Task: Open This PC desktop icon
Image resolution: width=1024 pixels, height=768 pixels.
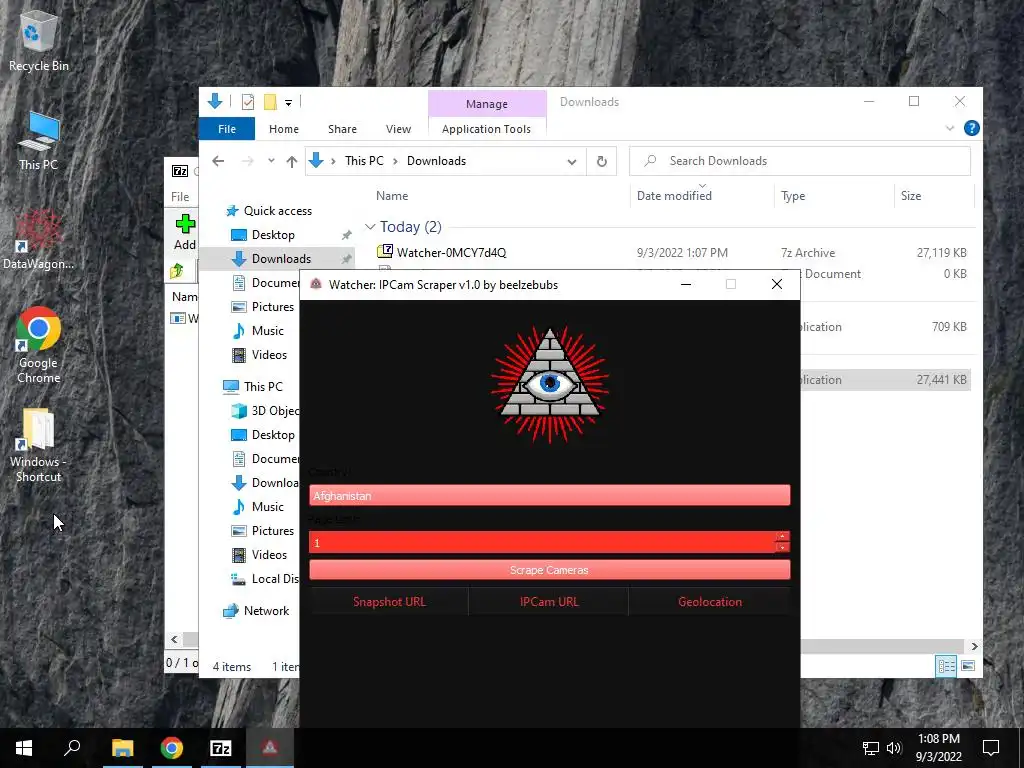Action: [x=39, y=140]
